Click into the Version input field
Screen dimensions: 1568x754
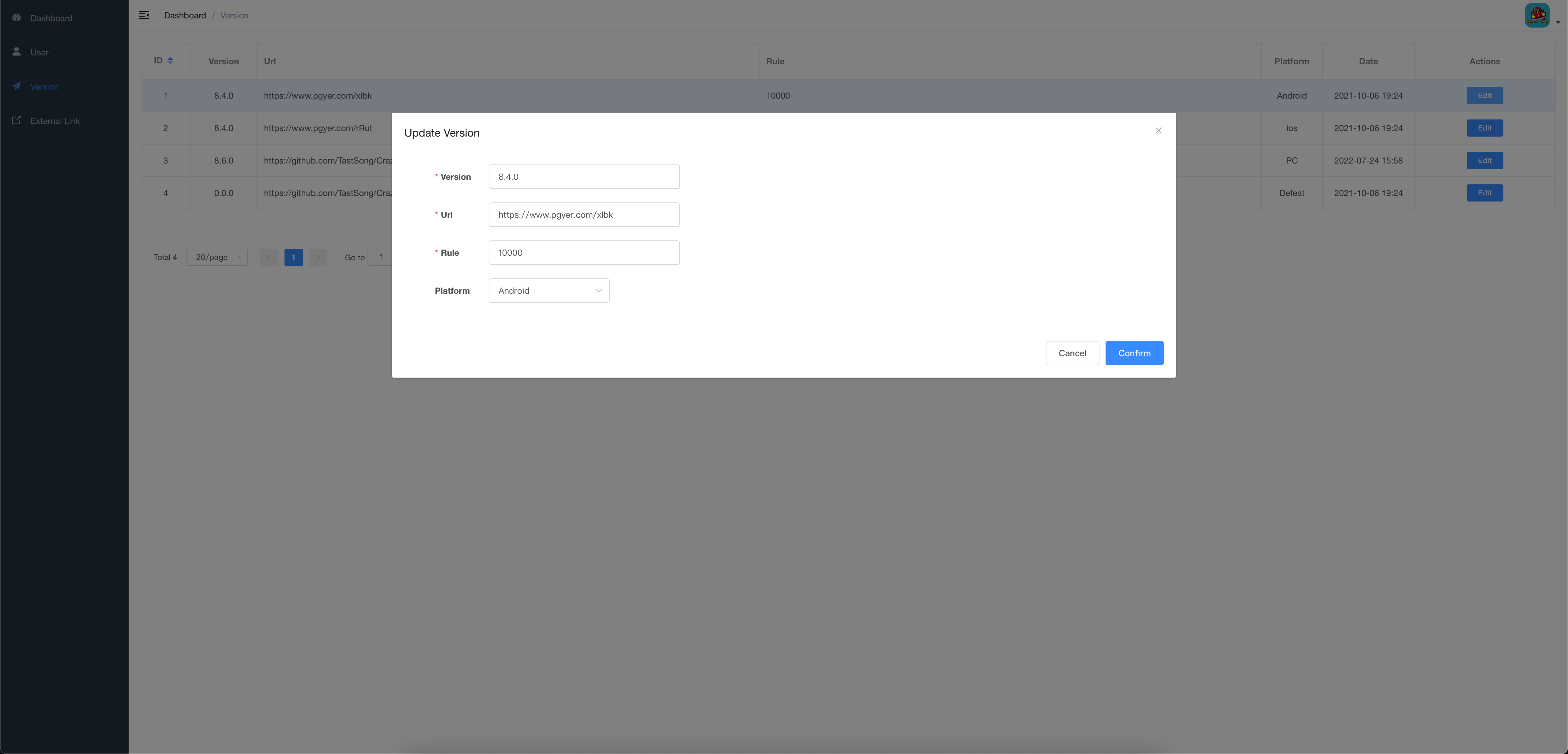point(584,177)
